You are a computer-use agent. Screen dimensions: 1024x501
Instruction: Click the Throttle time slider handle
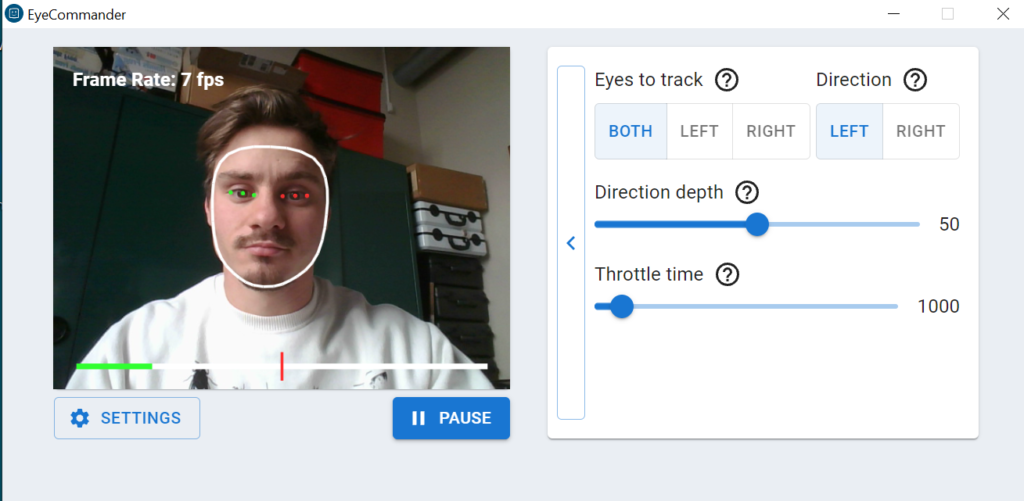pyautogui.click(x=622, y=306)
